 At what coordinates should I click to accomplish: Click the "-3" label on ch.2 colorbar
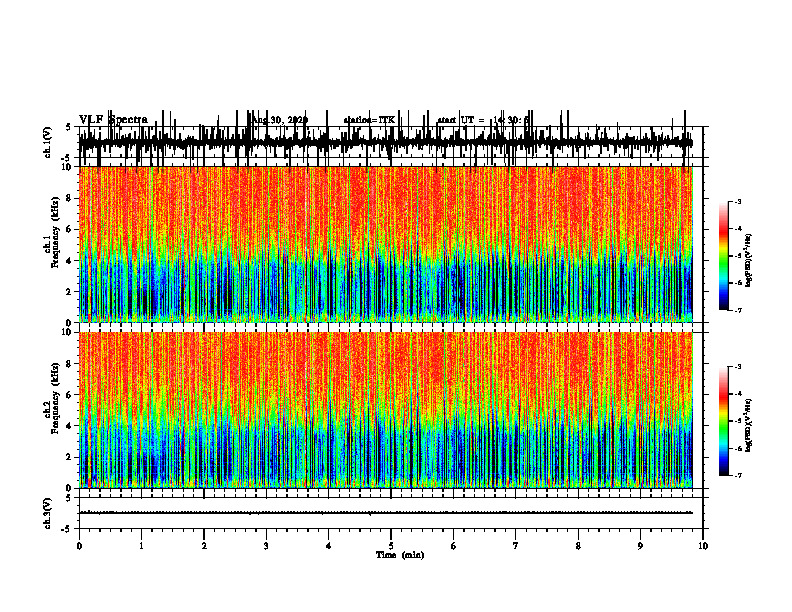[738, 367]
